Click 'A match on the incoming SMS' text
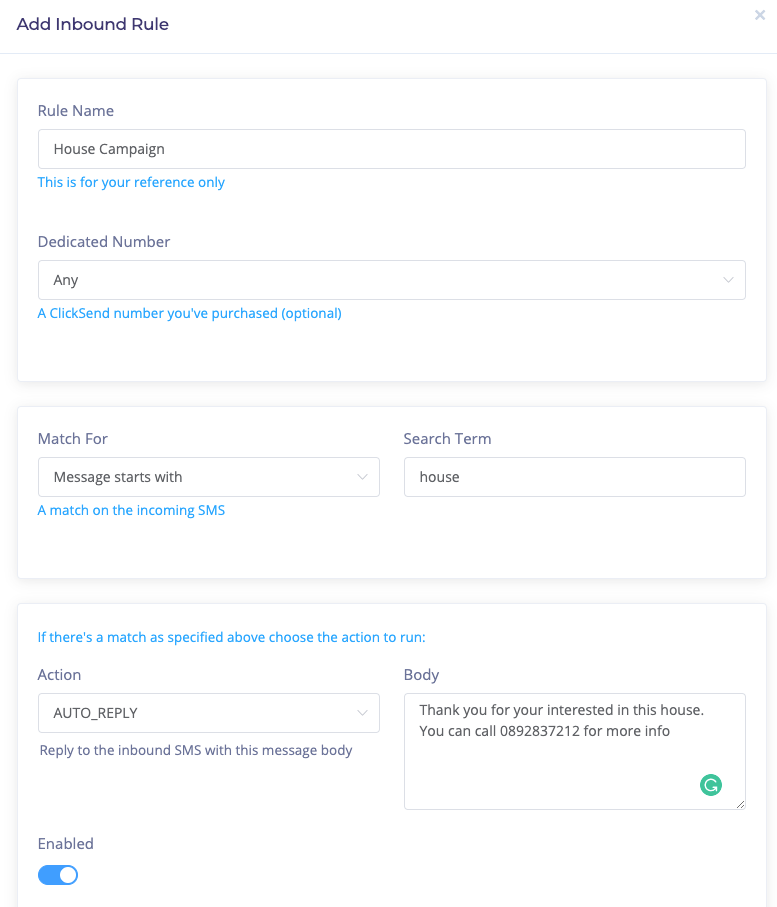 click(131, 510)
